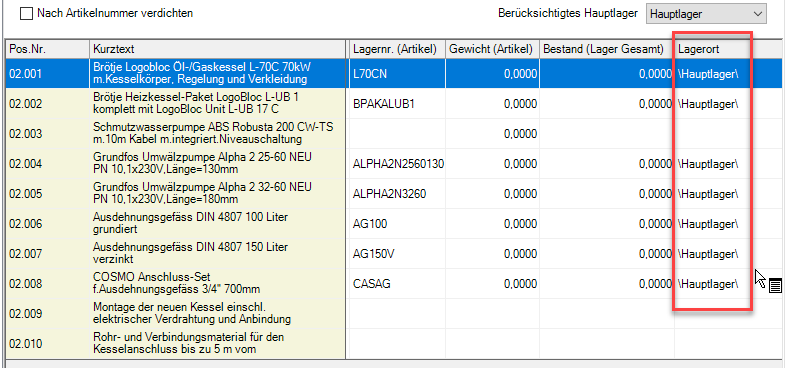Select the ALPHA2N3260 Lagernr. cell
This screenshot has height=368, width=785.
[398, 194]
